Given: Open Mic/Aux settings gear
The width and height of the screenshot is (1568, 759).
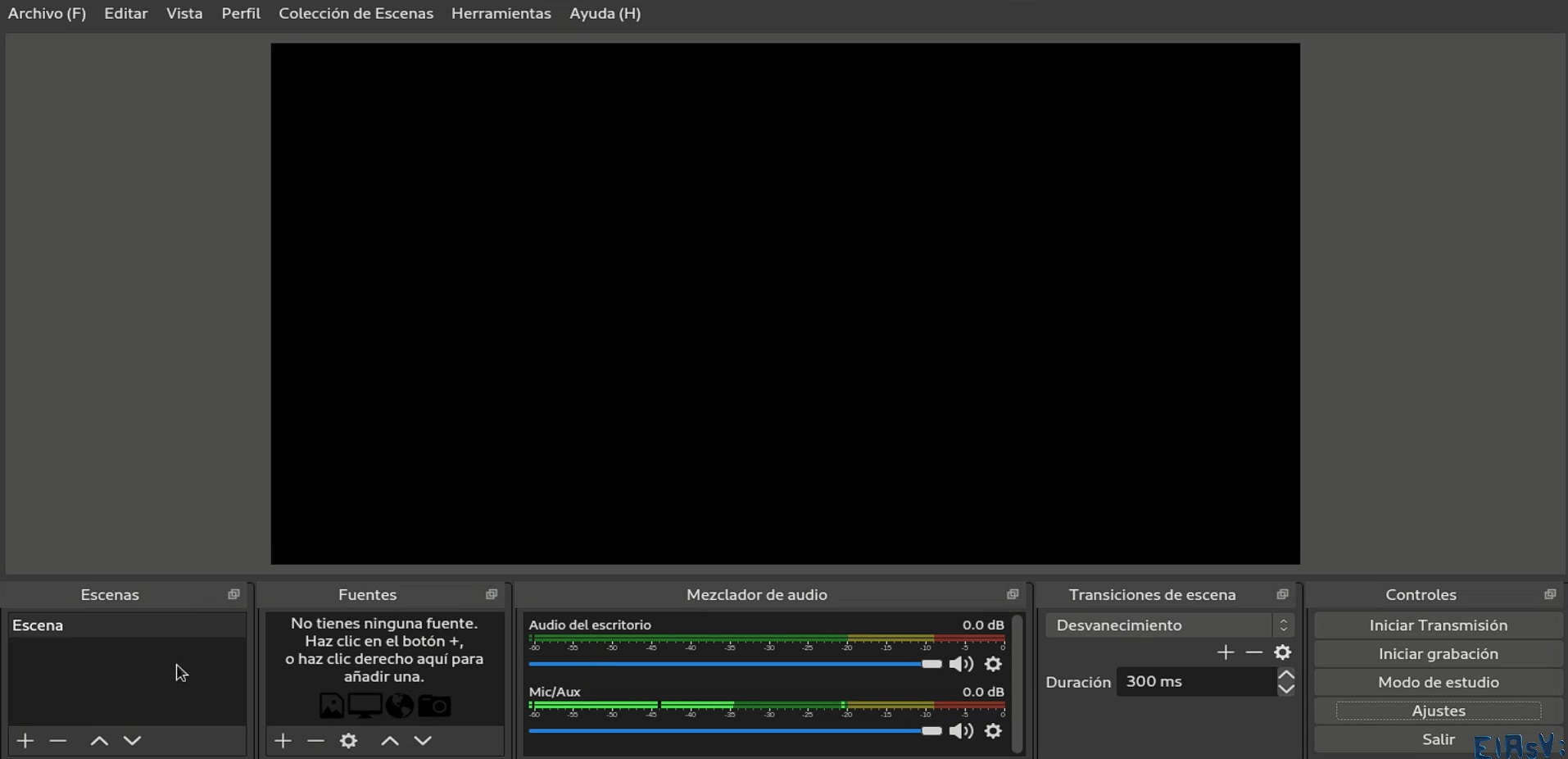Looking at the screenshot, I should pyautogui.click(x=993, y=731).
